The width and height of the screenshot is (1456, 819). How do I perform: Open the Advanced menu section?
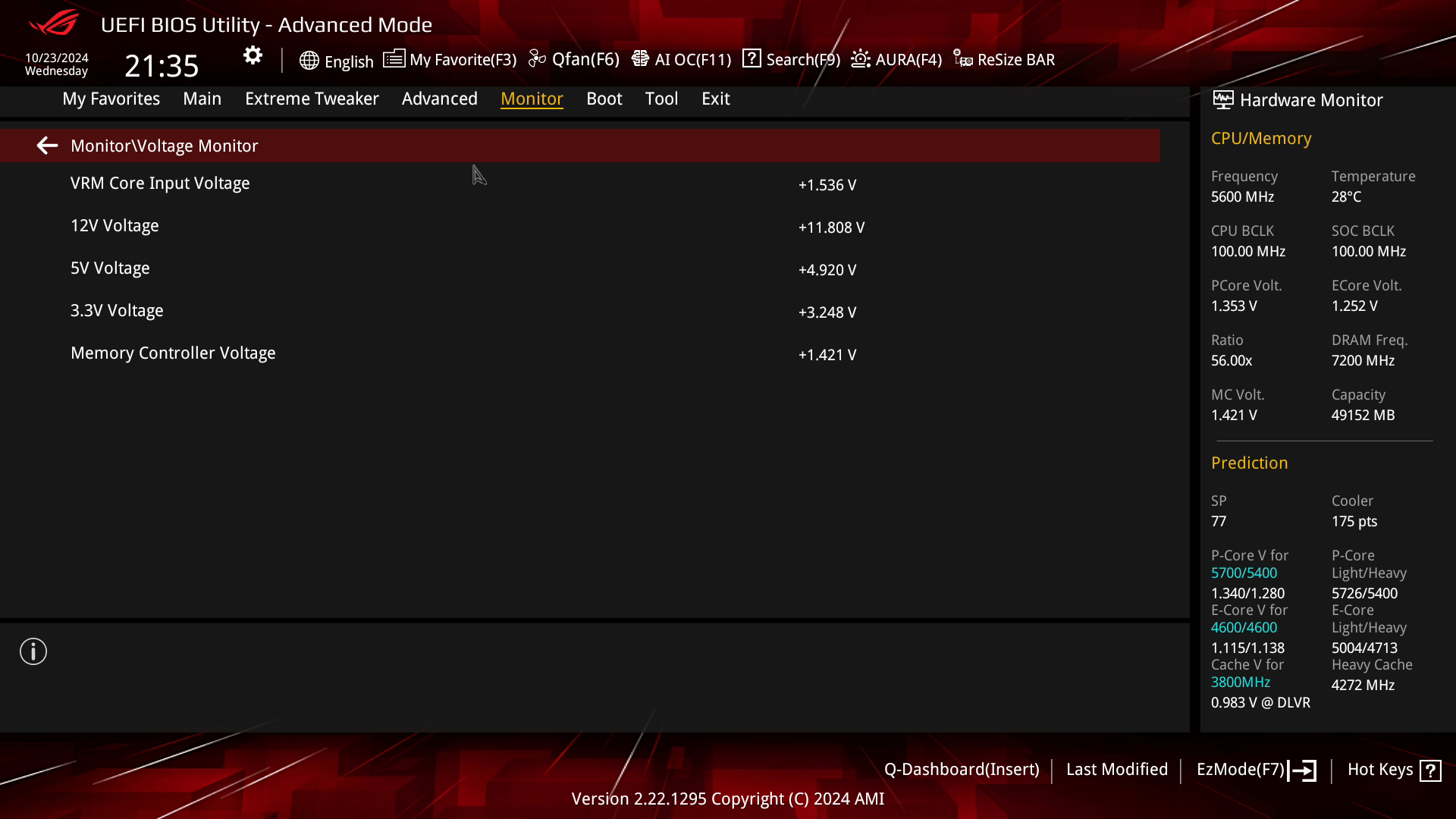439,99
